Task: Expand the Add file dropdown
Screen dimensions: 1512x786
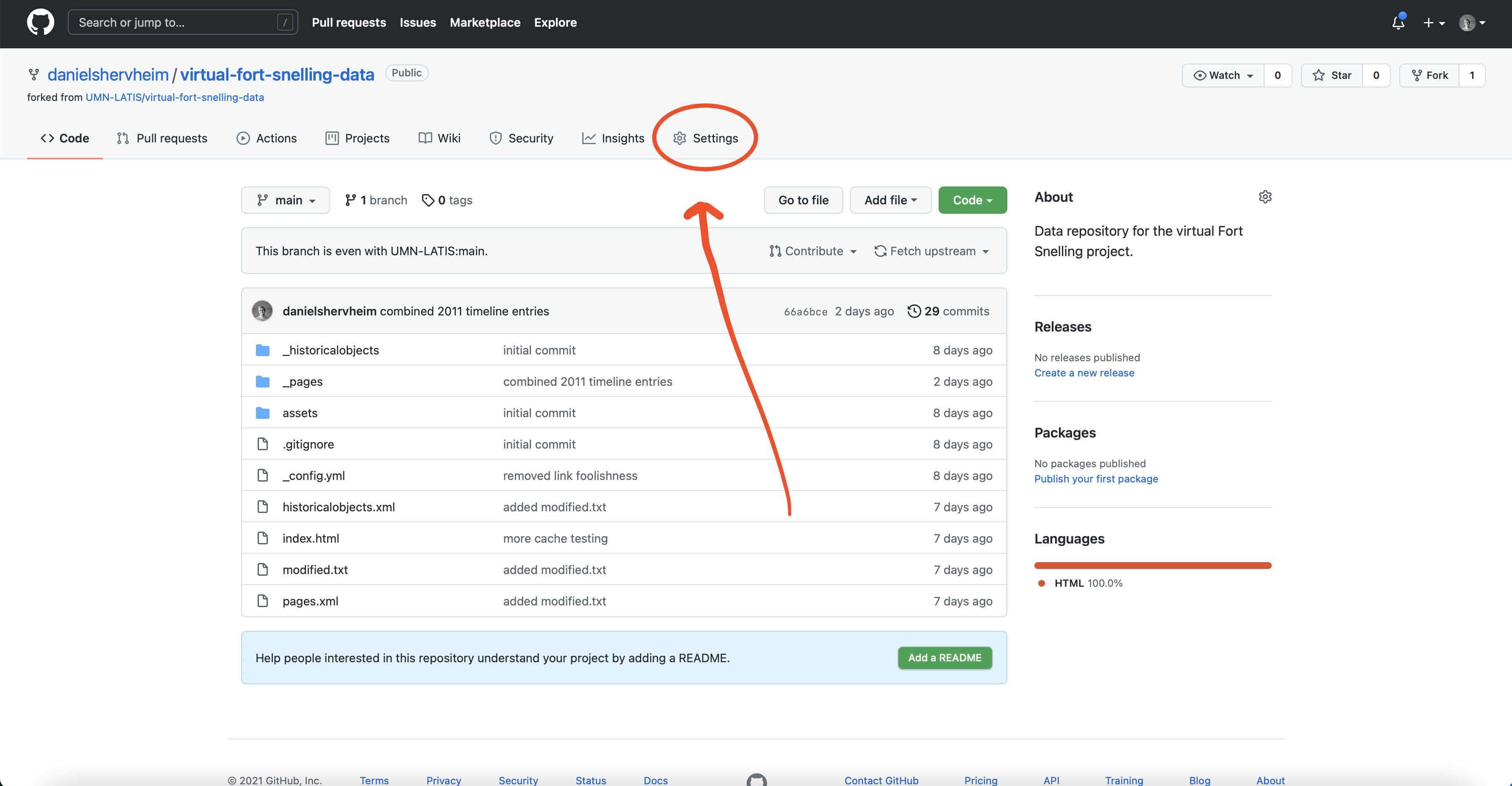Action: point(890,200)
